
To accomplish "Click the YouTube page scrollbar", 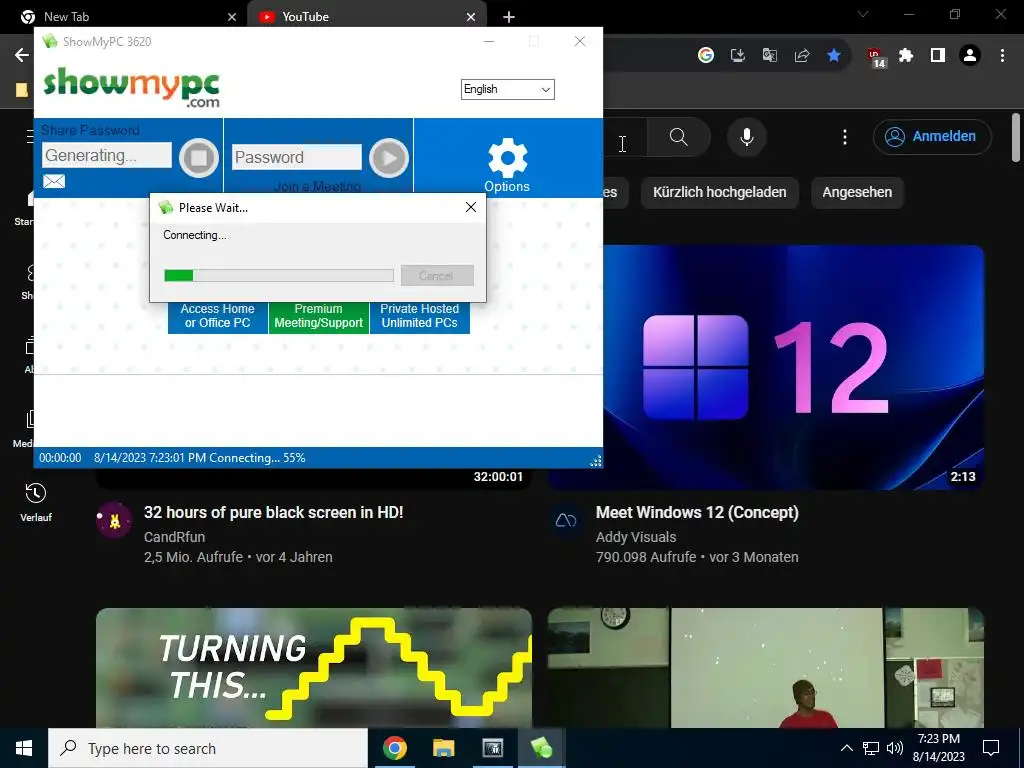I will [x=1016, y=138].
